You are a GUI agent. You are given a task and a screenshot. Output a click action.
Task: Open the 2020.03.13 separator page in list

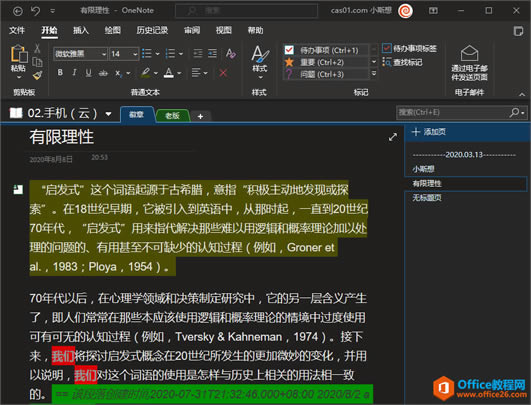pyautogui.click(x=464, y=155)
